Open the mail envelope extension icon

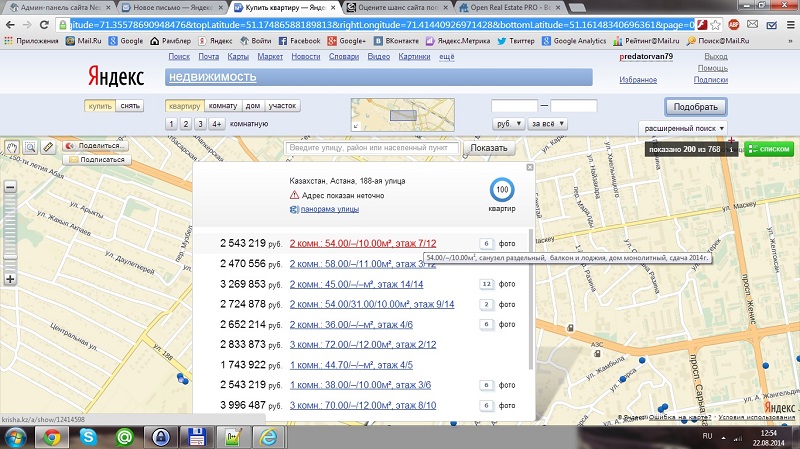point(753,24)
